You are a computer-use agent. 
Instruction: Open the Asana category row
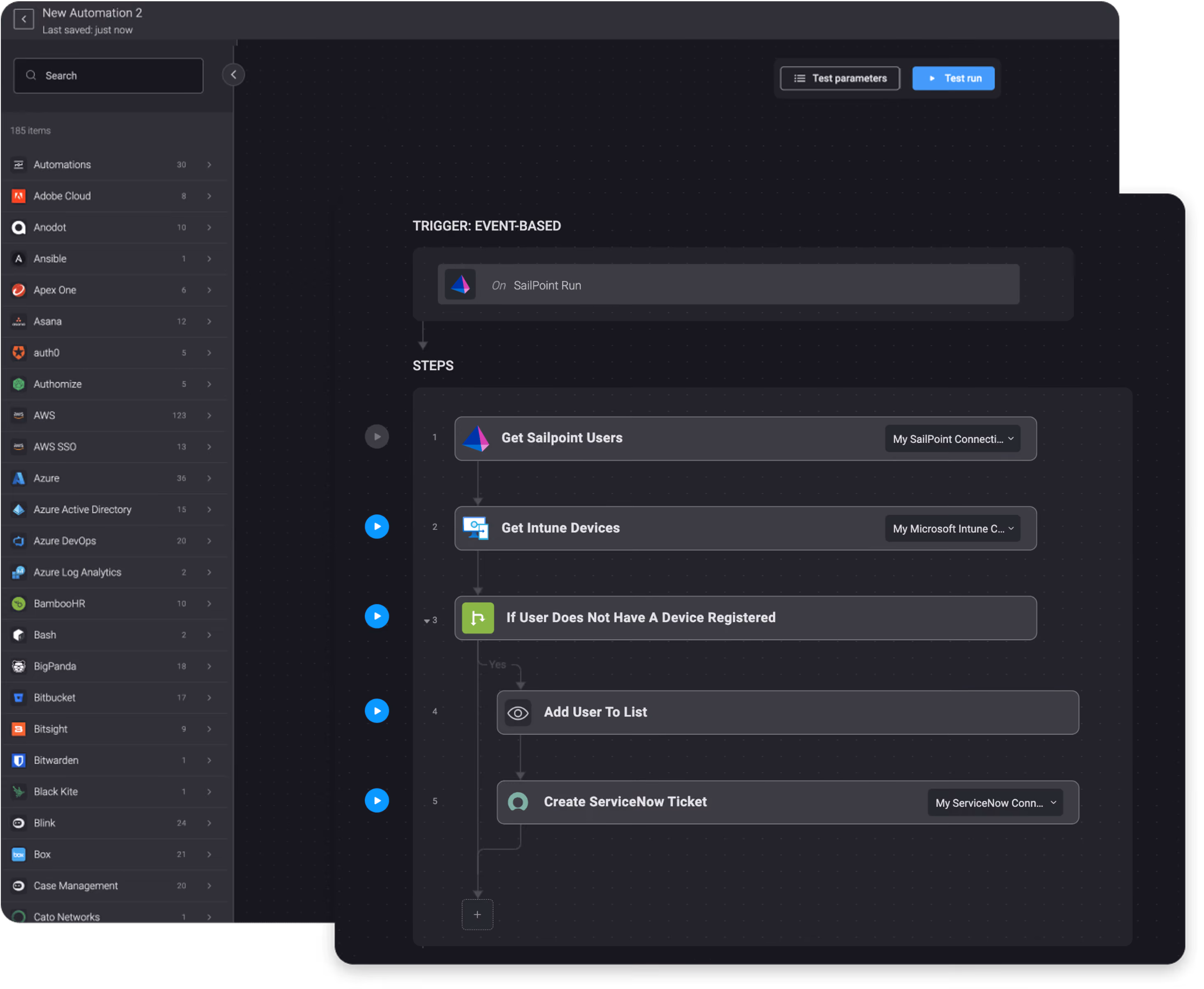[x=114, y=321]
